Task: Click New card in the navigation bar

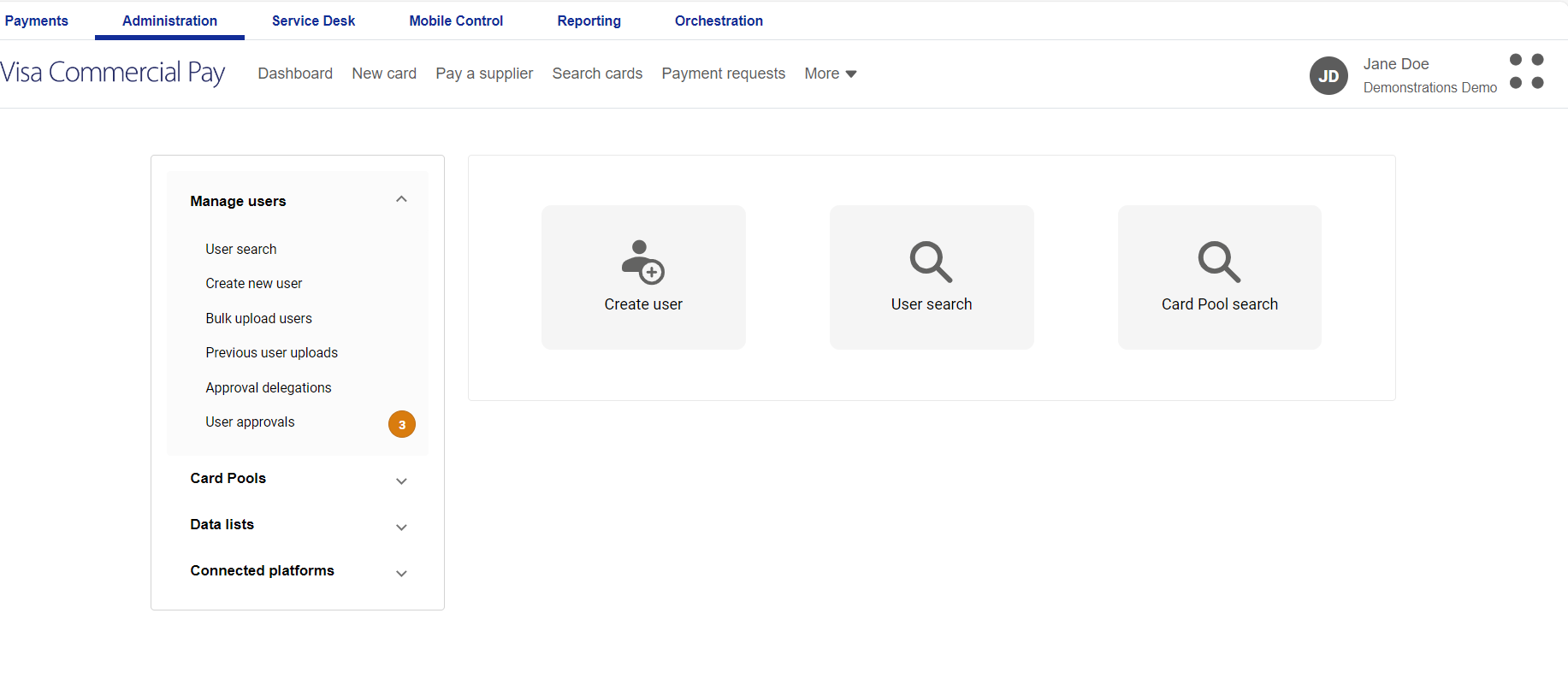Action: (x=384, y=74)
